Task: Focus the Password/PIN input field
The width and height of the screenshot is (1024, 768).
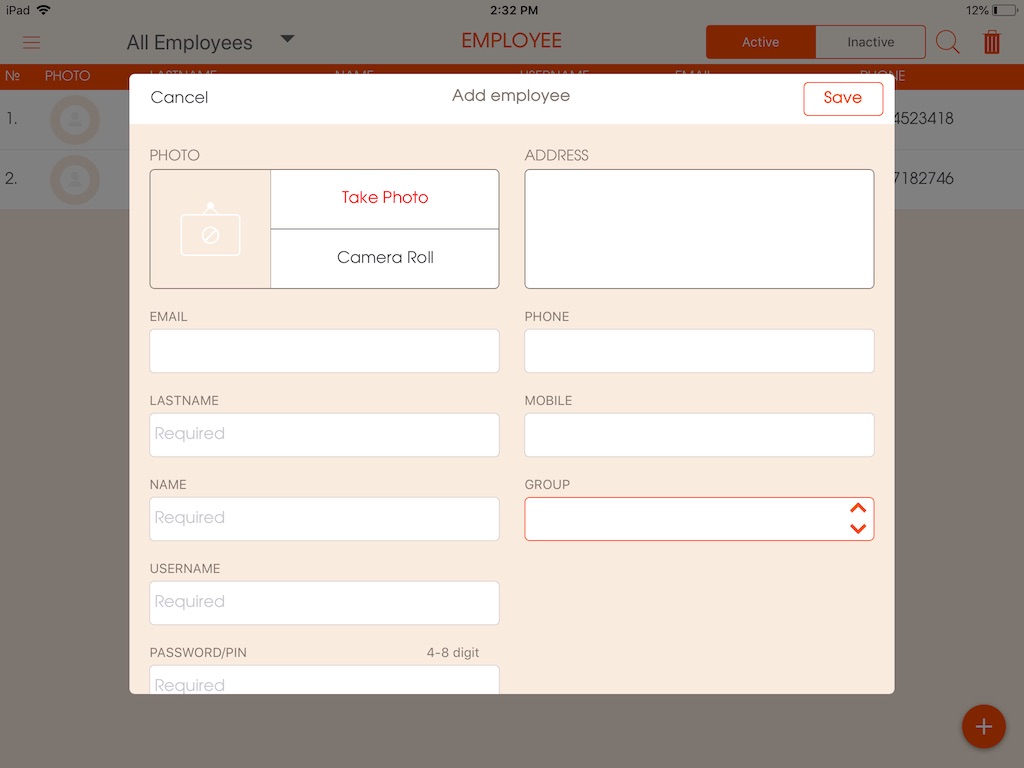Action: coord(325,679)
